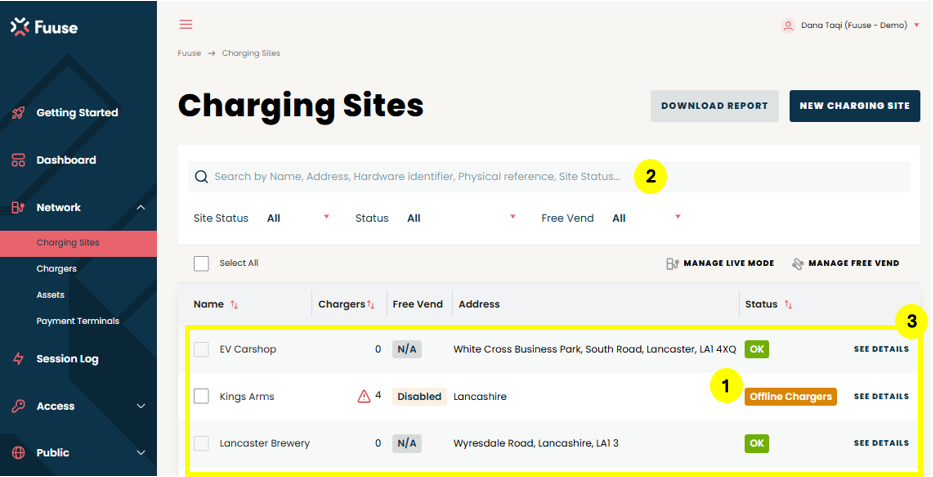Screen dimensions: 933x477
Task: Click the site search input field
Action: pos(549,177)
